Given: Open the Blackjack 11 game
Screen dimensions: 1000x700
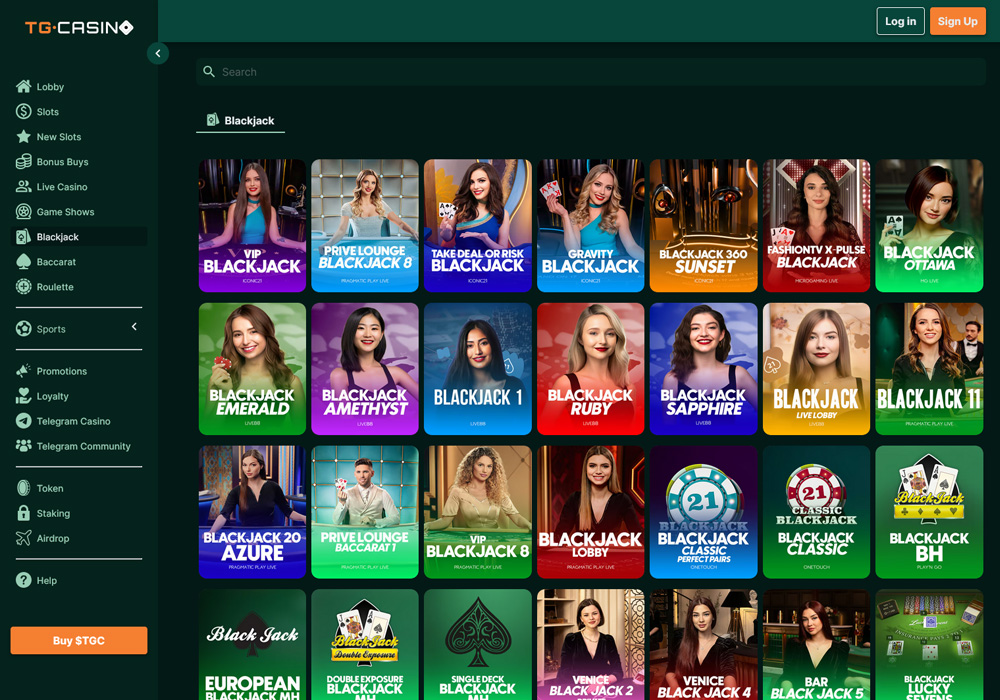Looking at the screenshot, I should tap(929, 368).
